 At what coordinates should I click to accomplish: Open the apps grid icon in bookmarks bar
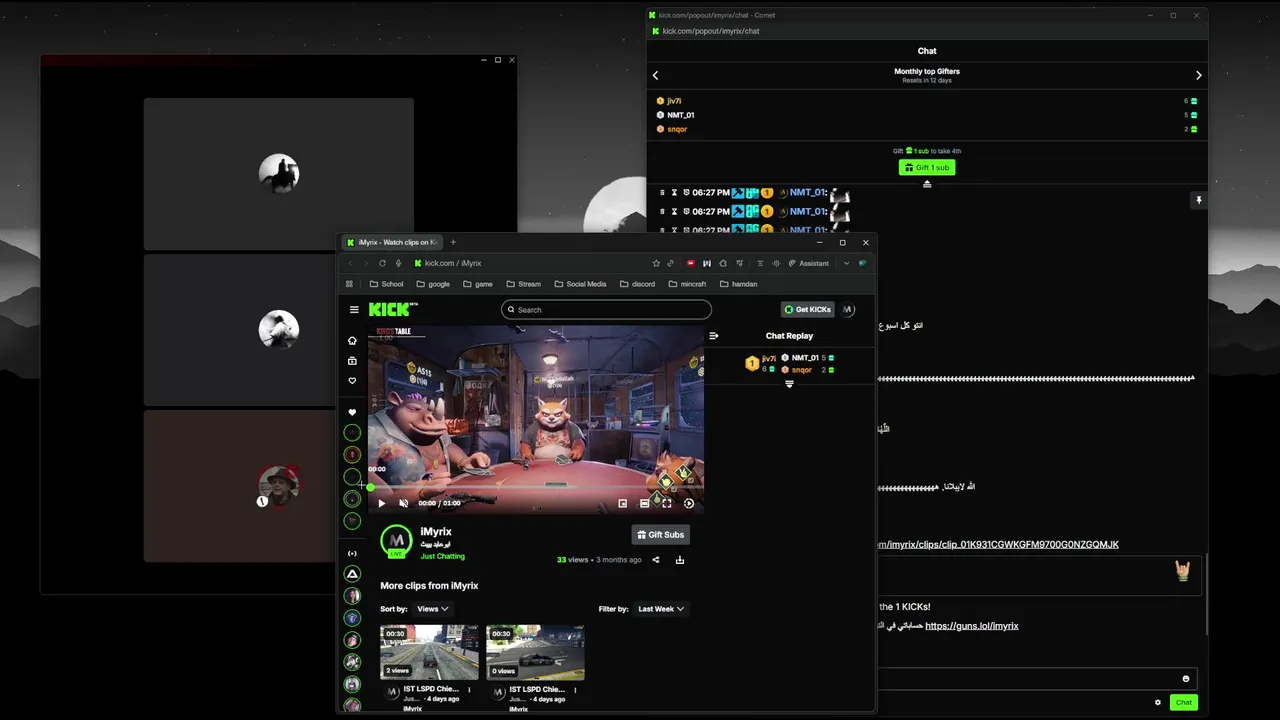coord(349,284)
